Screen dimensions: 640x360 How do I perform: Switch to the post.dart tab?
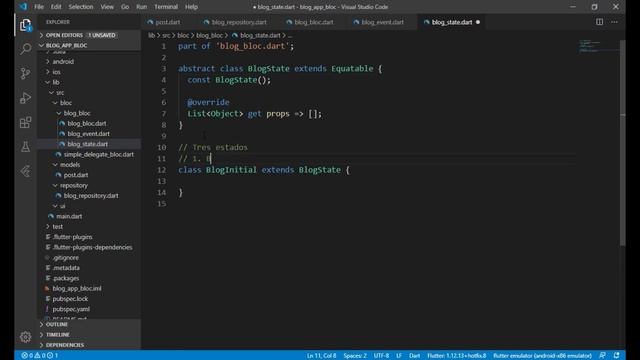click(x=167, y=22)
